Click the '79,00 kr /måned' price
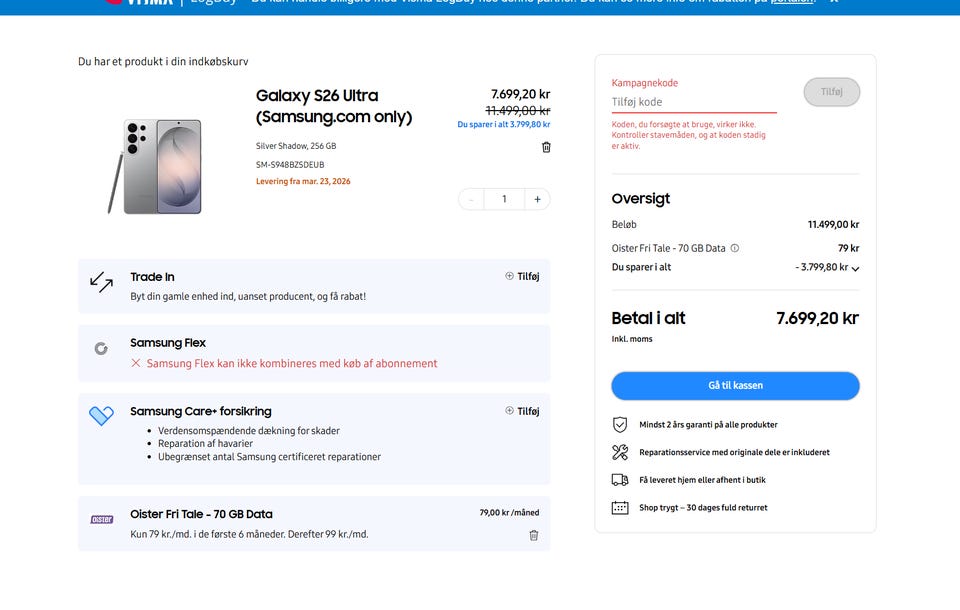Screen dimensions: 960x610 click(x=509, y=513)
